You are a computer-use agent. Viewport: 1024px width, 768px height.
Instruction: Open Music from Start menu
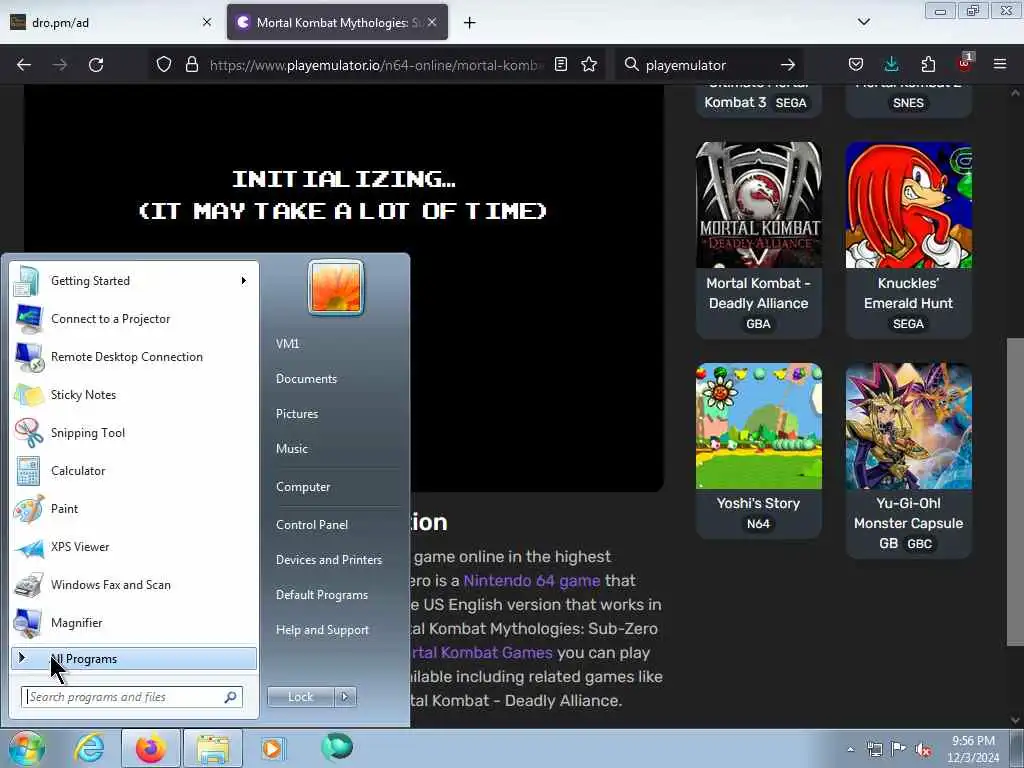point(292,449)
